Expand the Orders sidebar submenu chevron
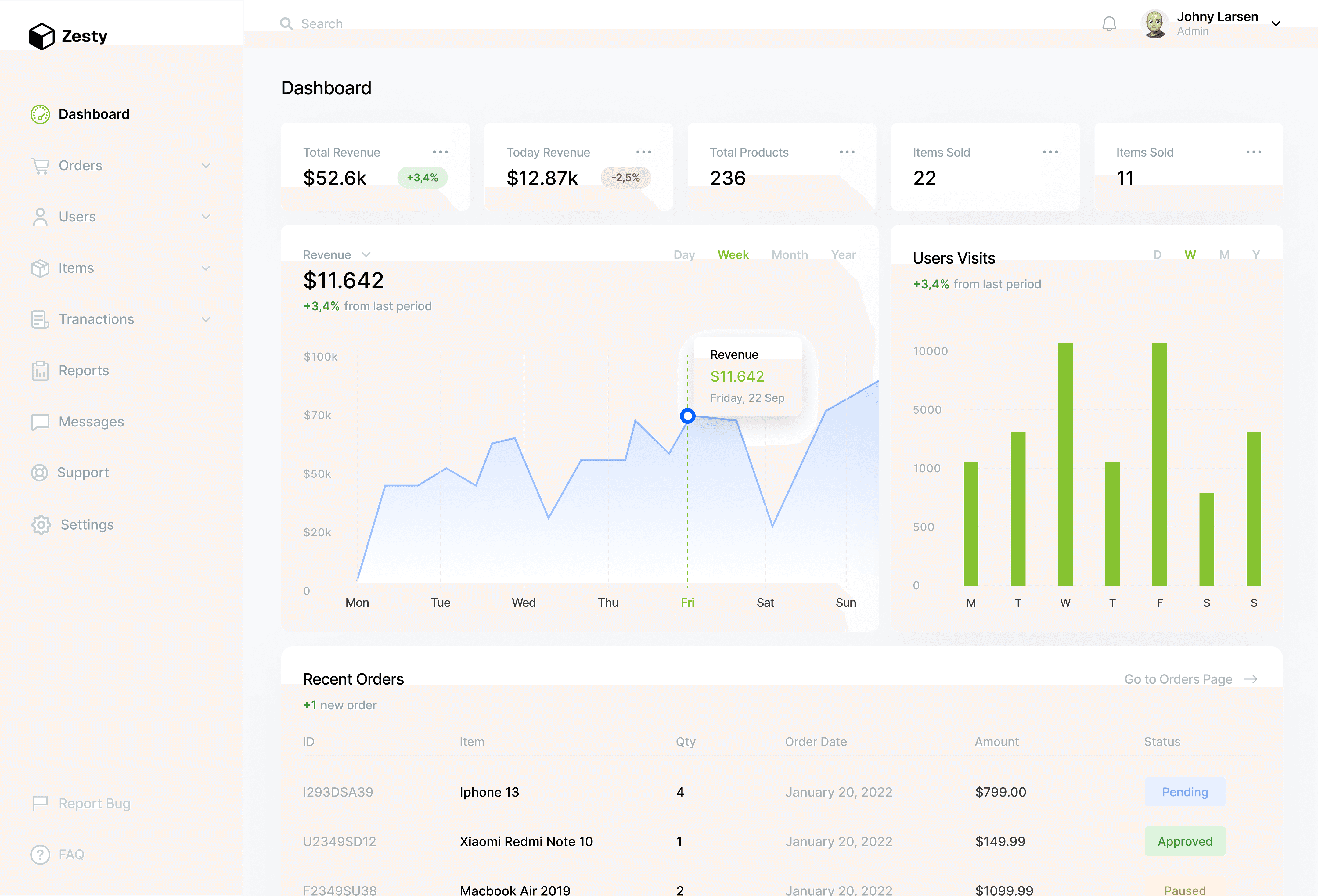Viewport: 1318px width, 896px height. [206, 166]
